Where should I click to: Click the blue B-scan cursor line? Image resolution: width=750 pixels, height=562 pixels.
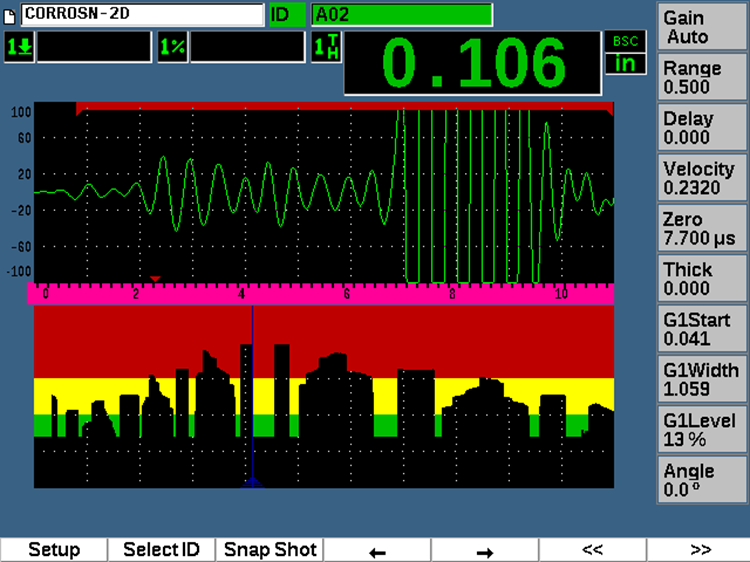(x=253, y=397)
